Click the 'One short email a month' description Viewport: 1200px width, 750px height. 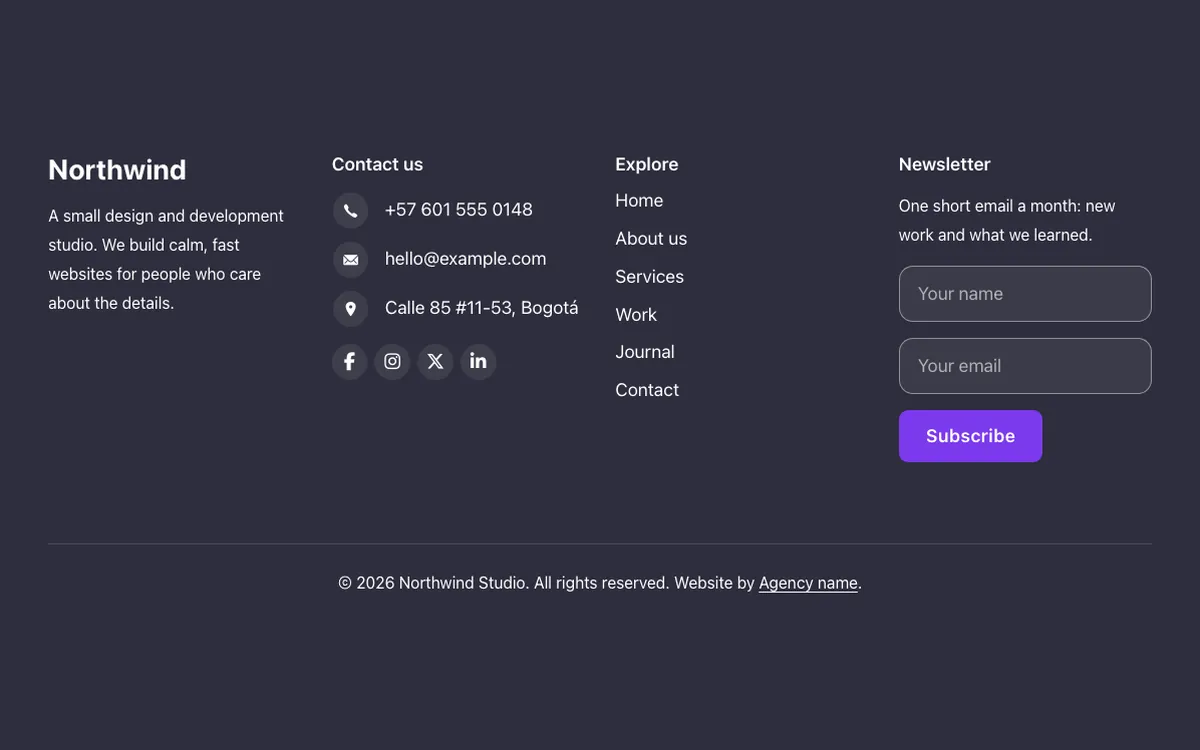pyautogui.click(x=1007, y=221)
